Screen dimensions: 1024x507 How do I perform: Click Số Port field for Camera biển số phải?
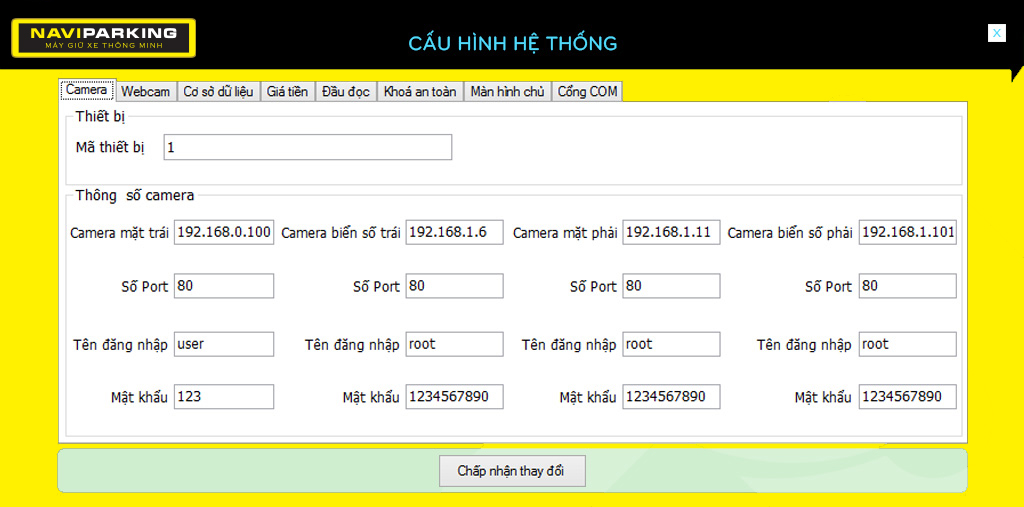click(908, 286)
